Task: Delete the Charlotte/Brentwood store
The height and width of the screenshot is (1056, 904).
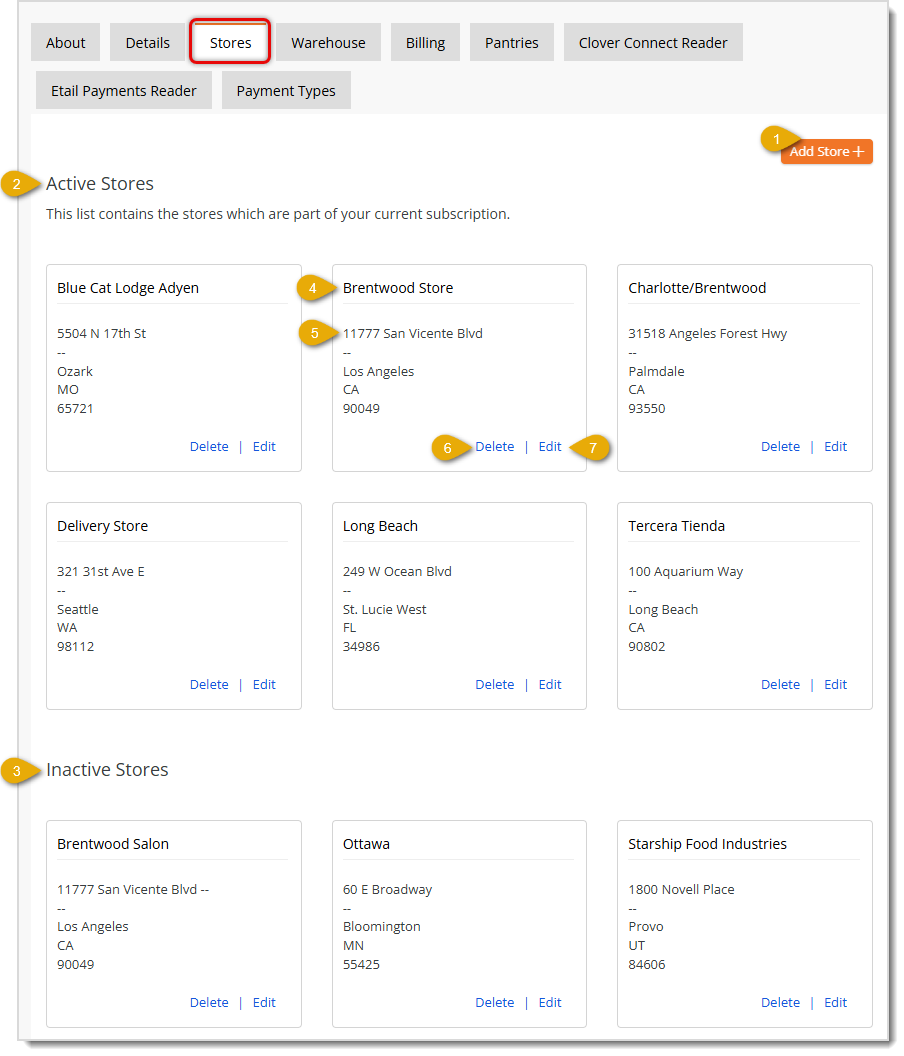Action: (x=780, y=447)
